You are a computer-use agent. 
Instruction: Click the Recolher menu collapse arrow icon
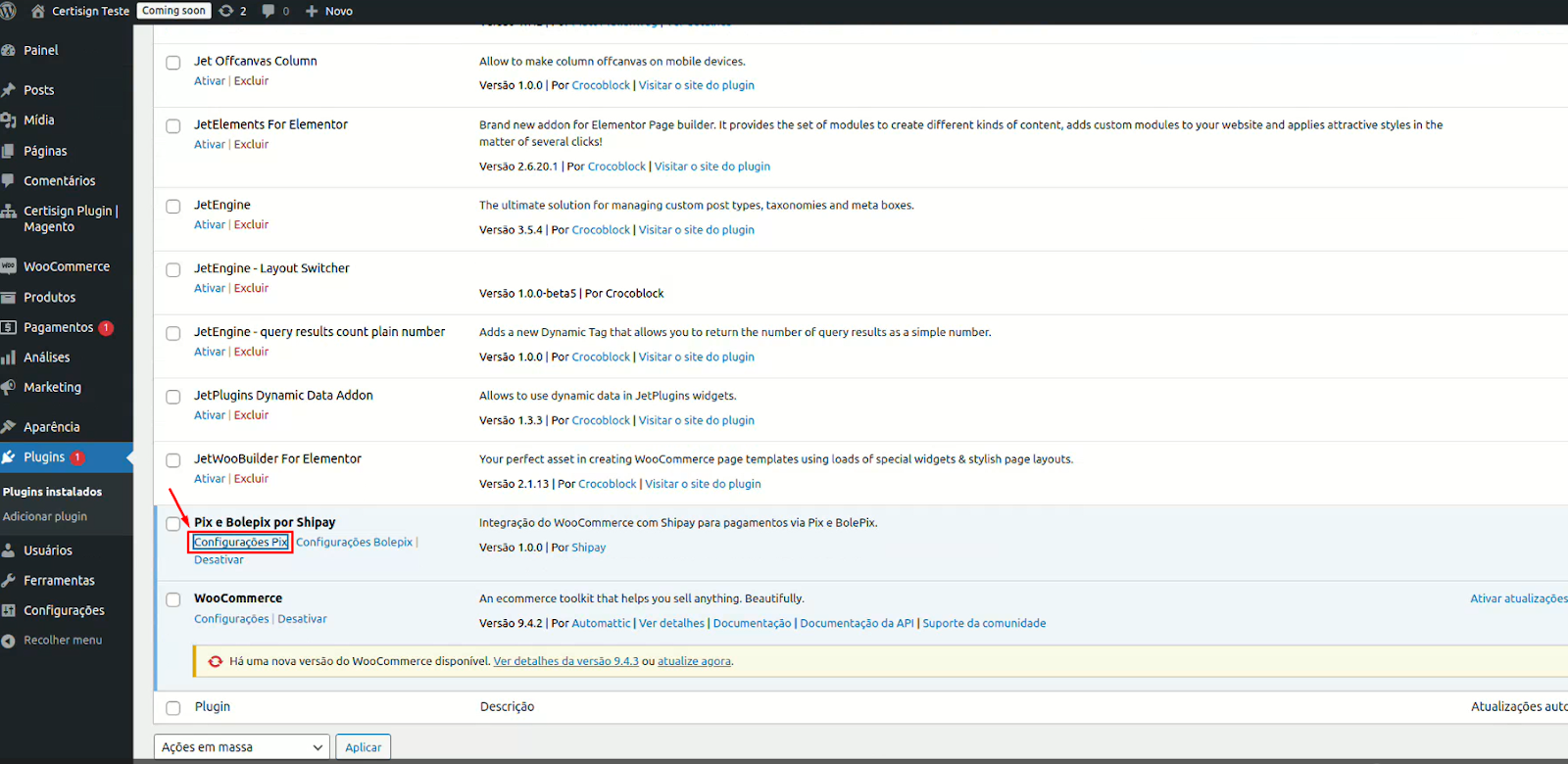point(8,641)
